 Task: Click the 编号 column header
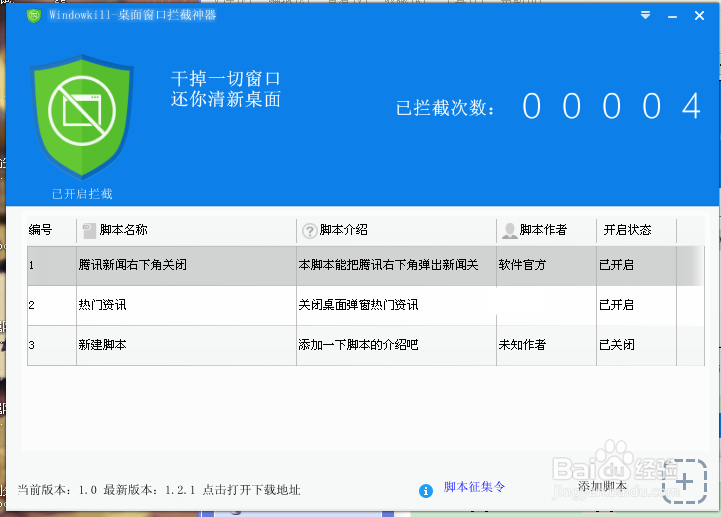pyautogui.click(x=40, y=230)
